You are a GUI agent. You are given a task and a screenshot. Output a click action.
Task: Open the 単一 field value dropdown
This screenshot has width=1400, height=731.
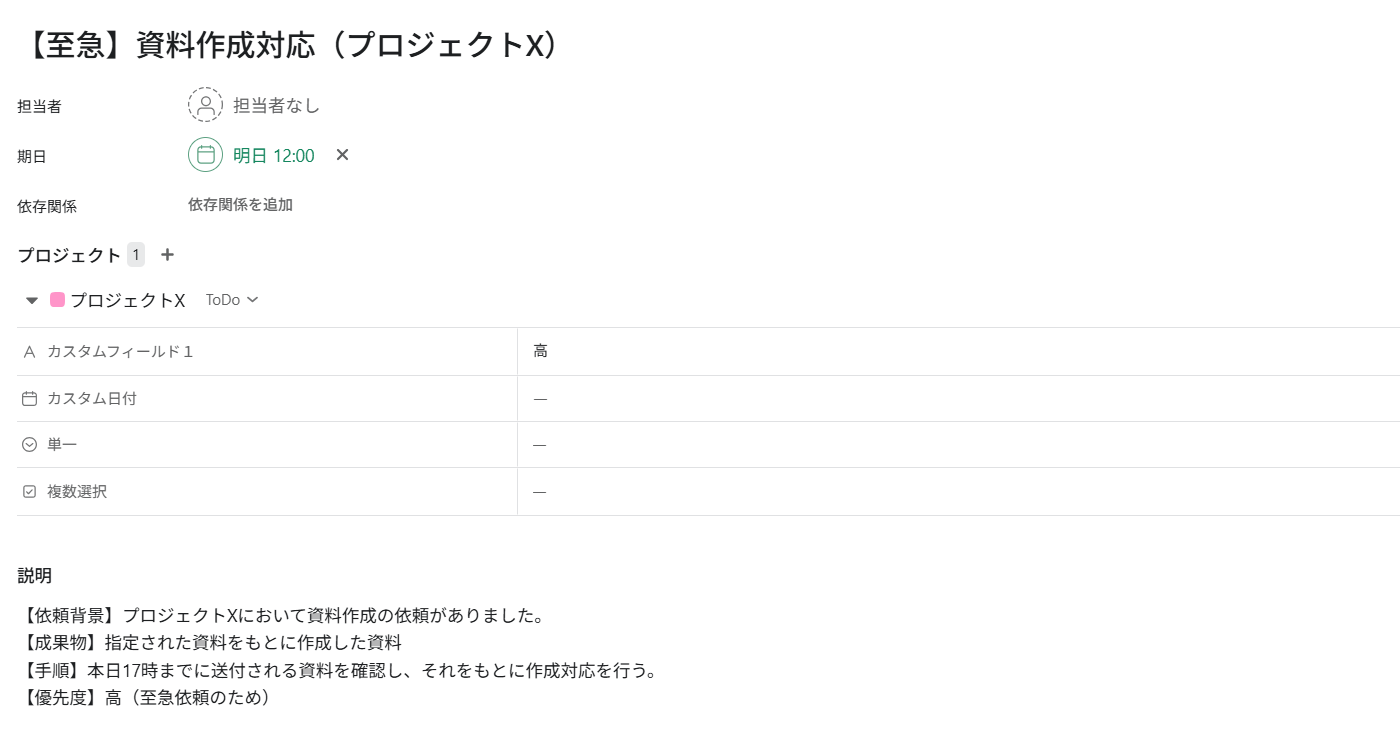pyautogui.click(x=958, y=445)
